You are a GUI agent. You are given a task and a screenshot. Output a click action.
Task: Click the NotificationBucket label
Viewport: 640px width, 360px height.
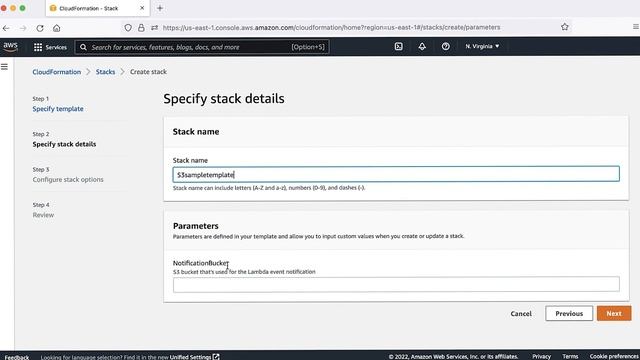201,263
